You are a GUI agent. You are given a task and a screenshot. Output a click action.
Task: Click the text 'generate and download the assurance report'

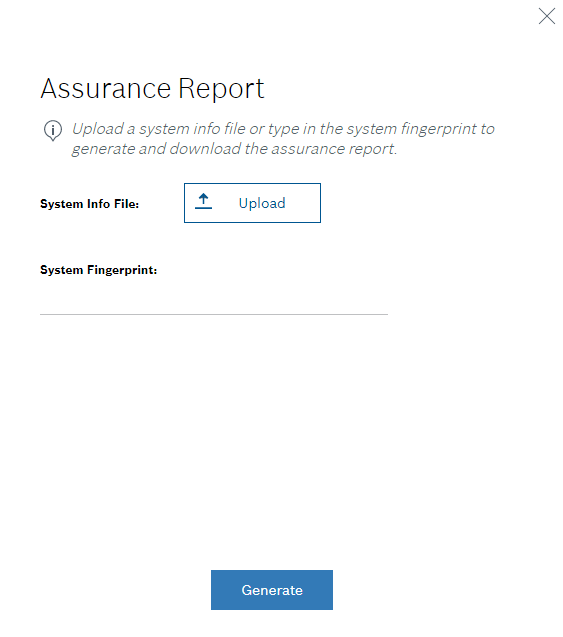[x=234, y=149]
